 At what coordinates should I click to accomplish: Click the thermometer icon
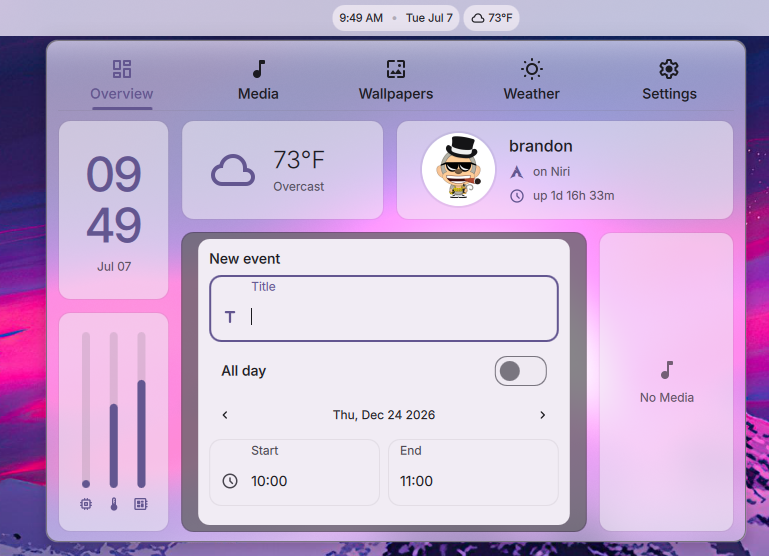coord(114,504)
